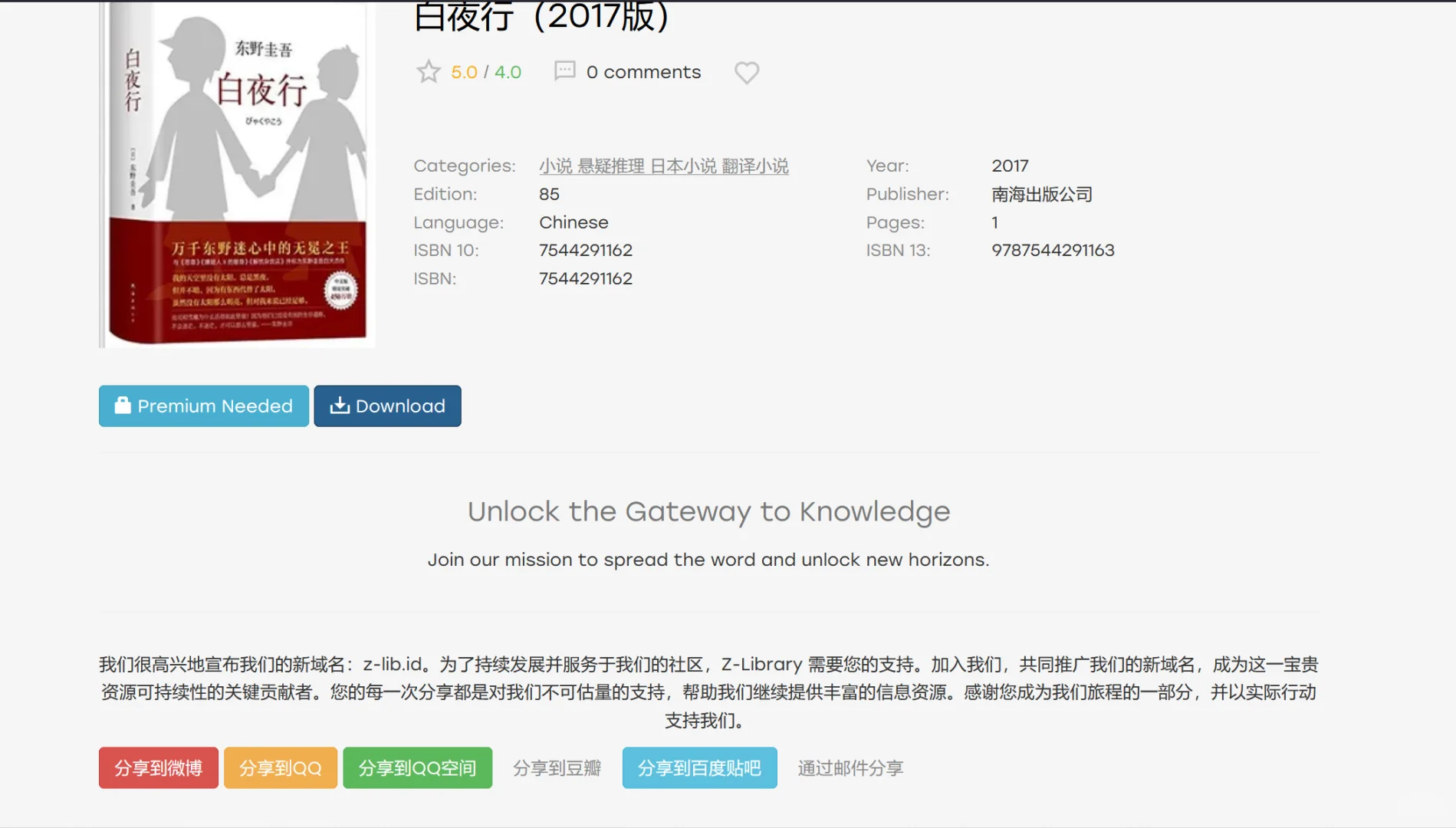1456x828 pixels.
Task: Select the publisher name 南海出版公司
Action: (1042, 194)
